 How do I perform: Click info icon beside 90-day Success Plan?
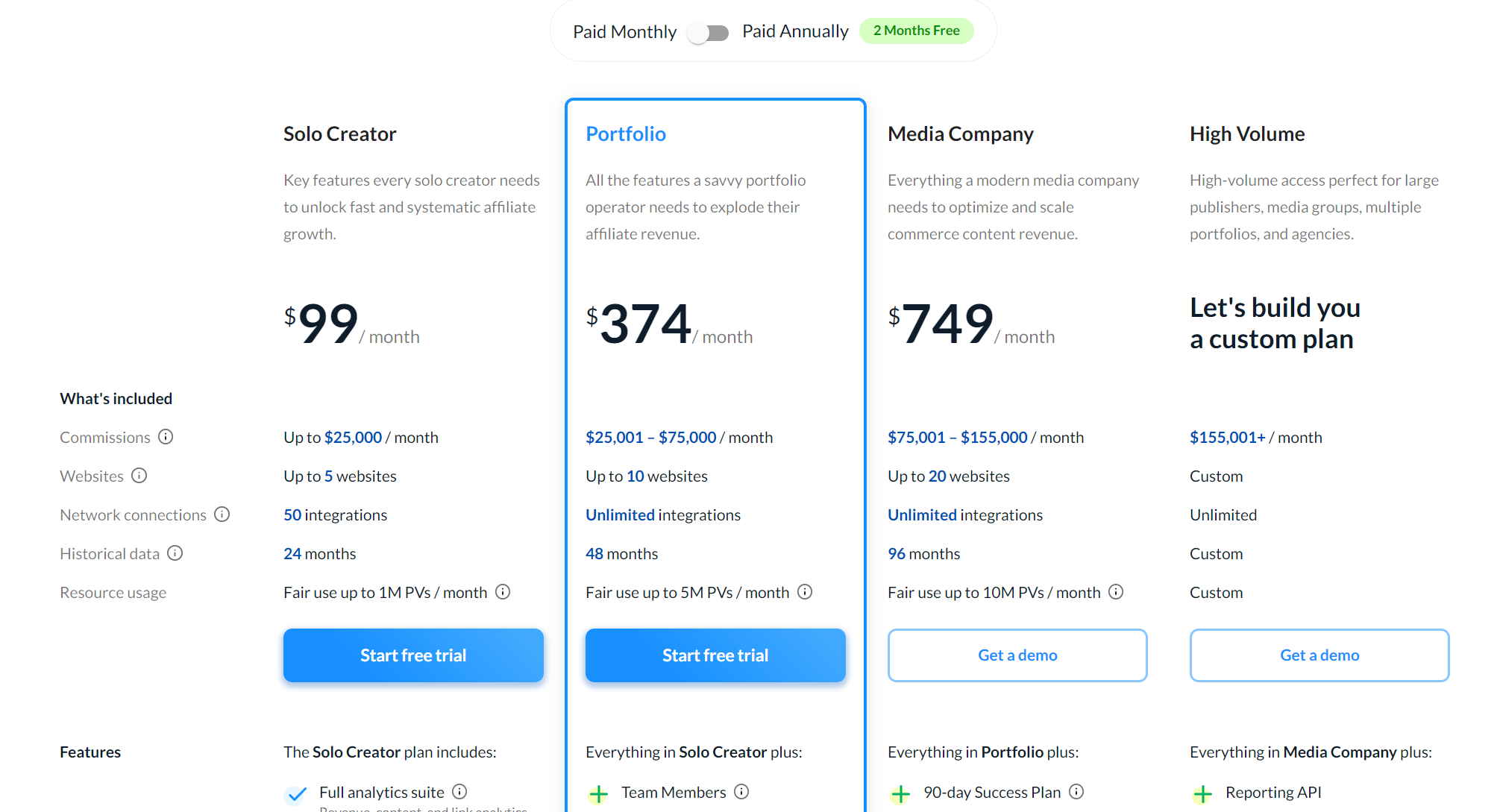coord(1076,792)
